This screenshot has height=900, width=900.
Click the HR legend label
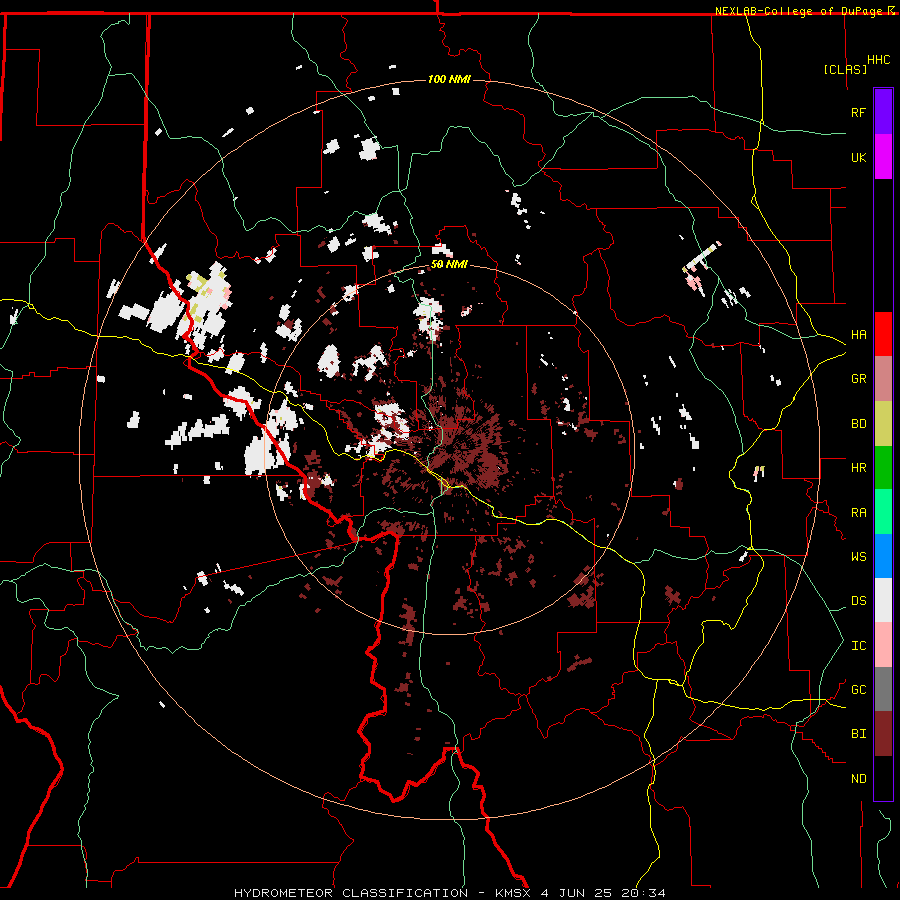click(x=859, y=468)
